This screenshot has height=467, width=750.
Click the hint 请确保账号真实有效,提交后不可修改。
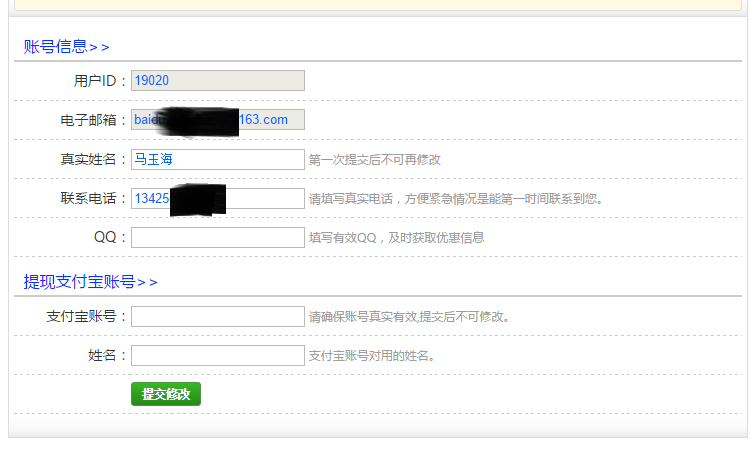coord(409,317)
